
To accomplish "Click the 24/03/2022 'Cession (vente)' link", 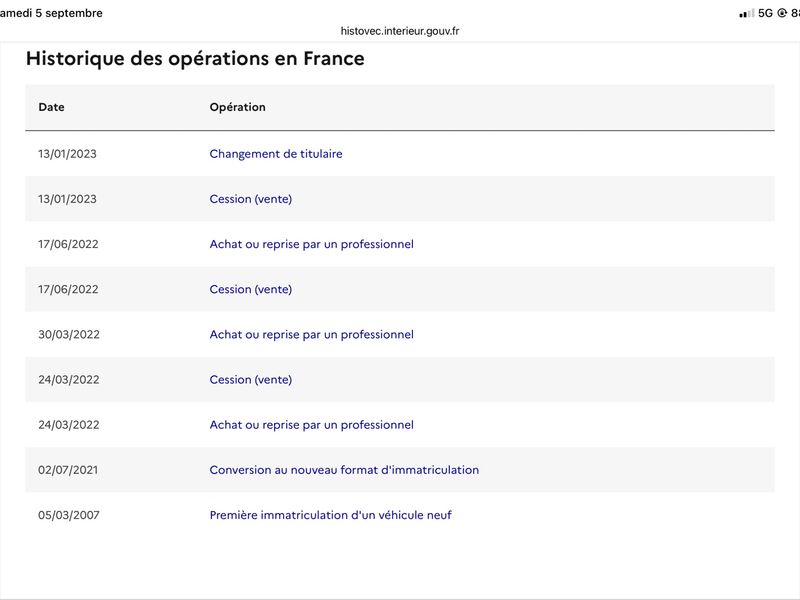I will point(251,380).
